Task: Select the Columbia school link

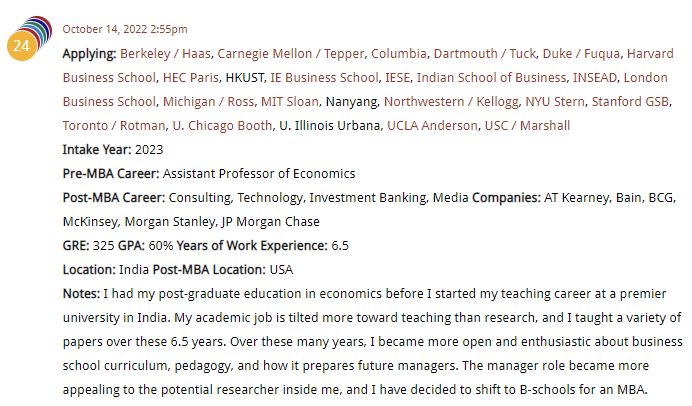Action: point(399,54)
